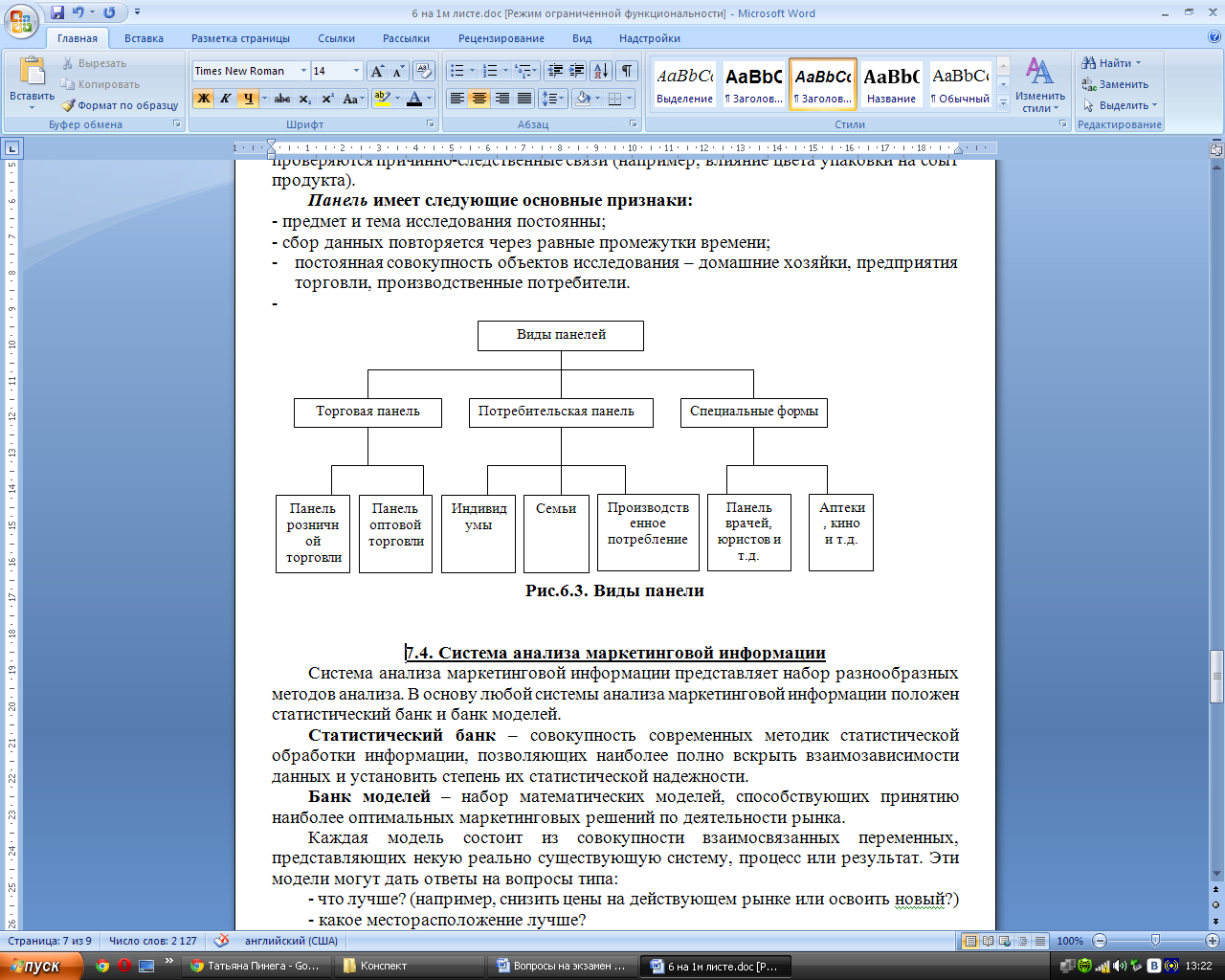Apply superscript formatting

327,99
